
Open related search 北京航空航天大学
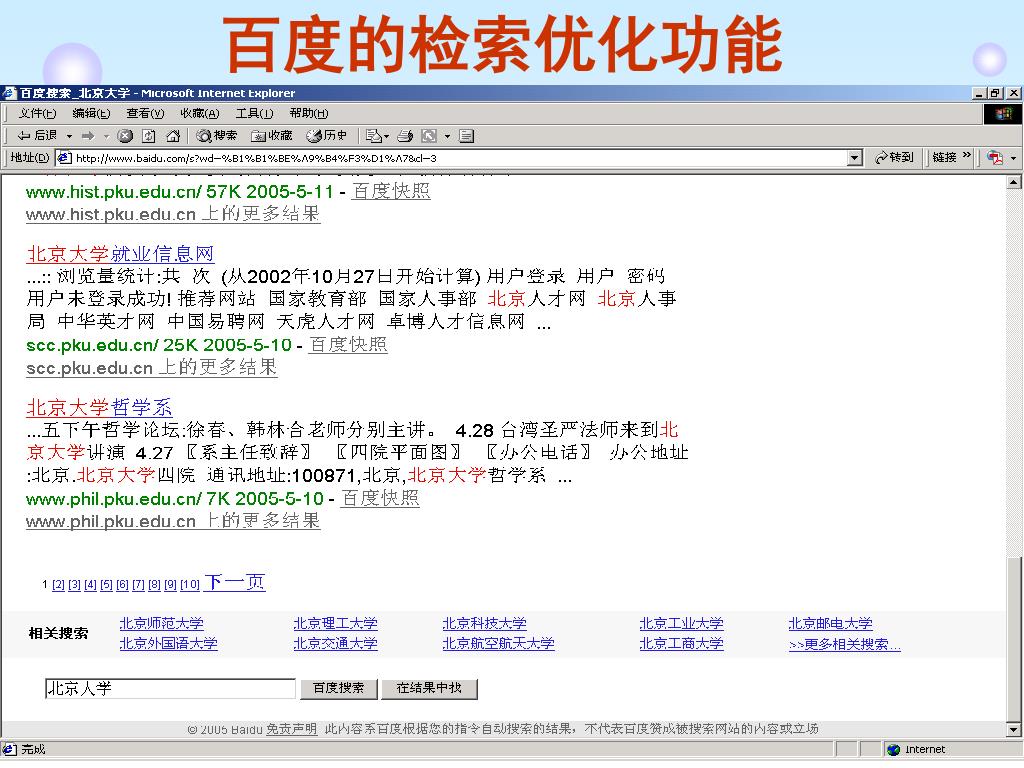498,644
